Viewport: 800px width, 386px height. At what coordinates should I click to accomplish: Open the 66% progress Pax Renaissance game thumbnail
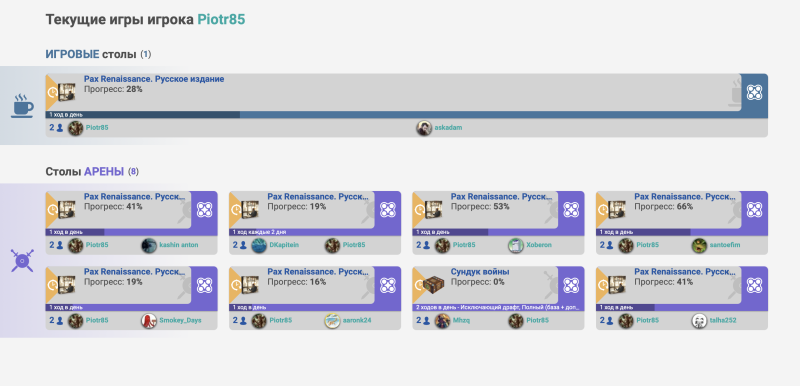617,210
